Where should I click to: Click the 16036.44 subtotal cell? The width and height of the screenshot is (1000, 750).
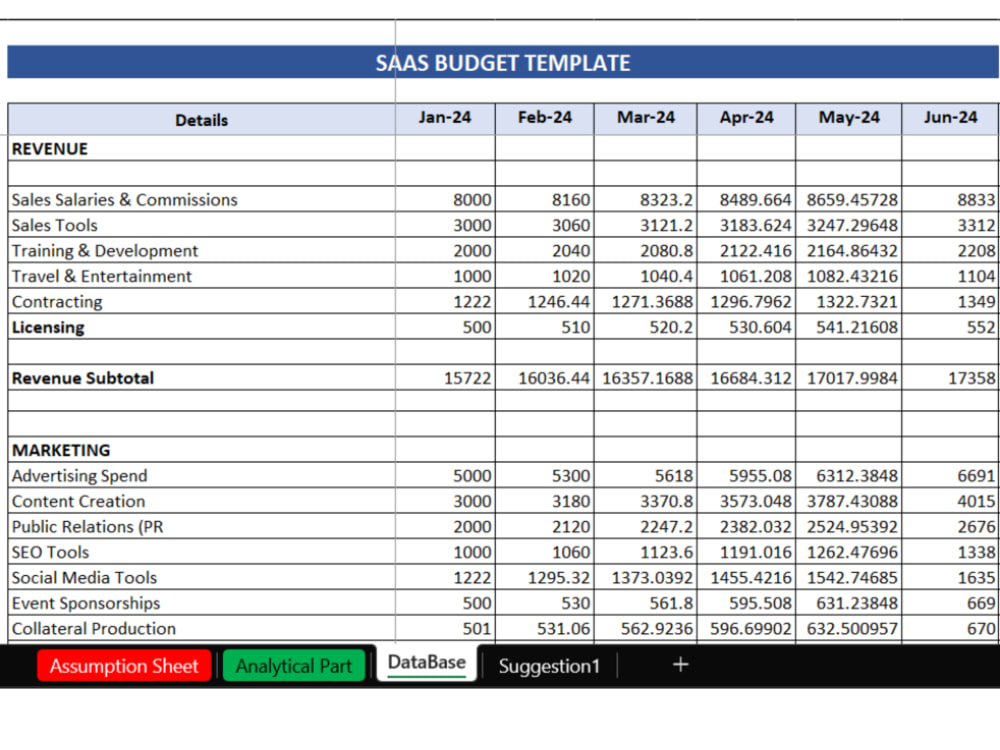[545, 378]
